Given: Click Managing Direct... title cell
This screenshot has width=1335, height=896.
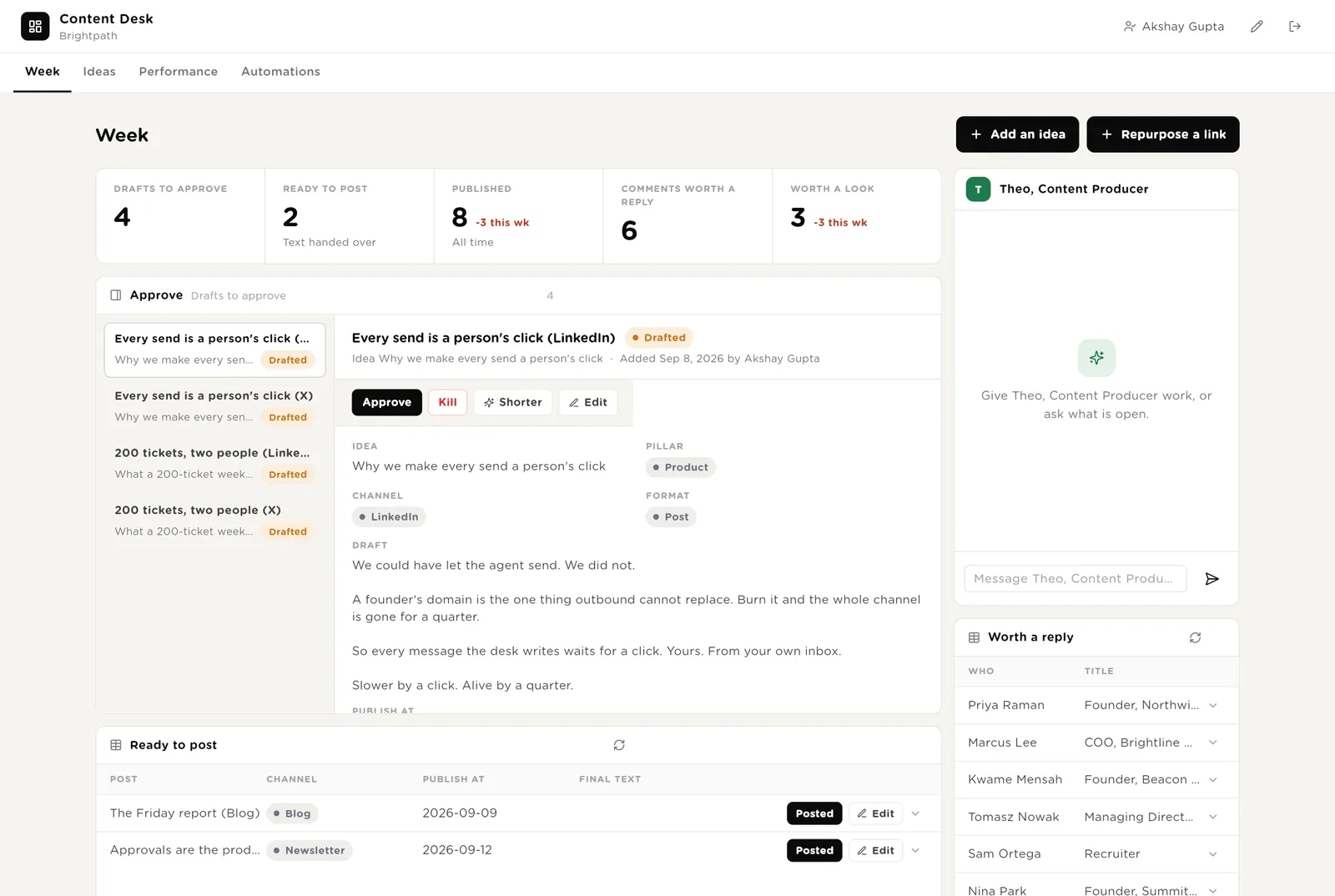Looking at the screenshot, I should (1139, 817).
